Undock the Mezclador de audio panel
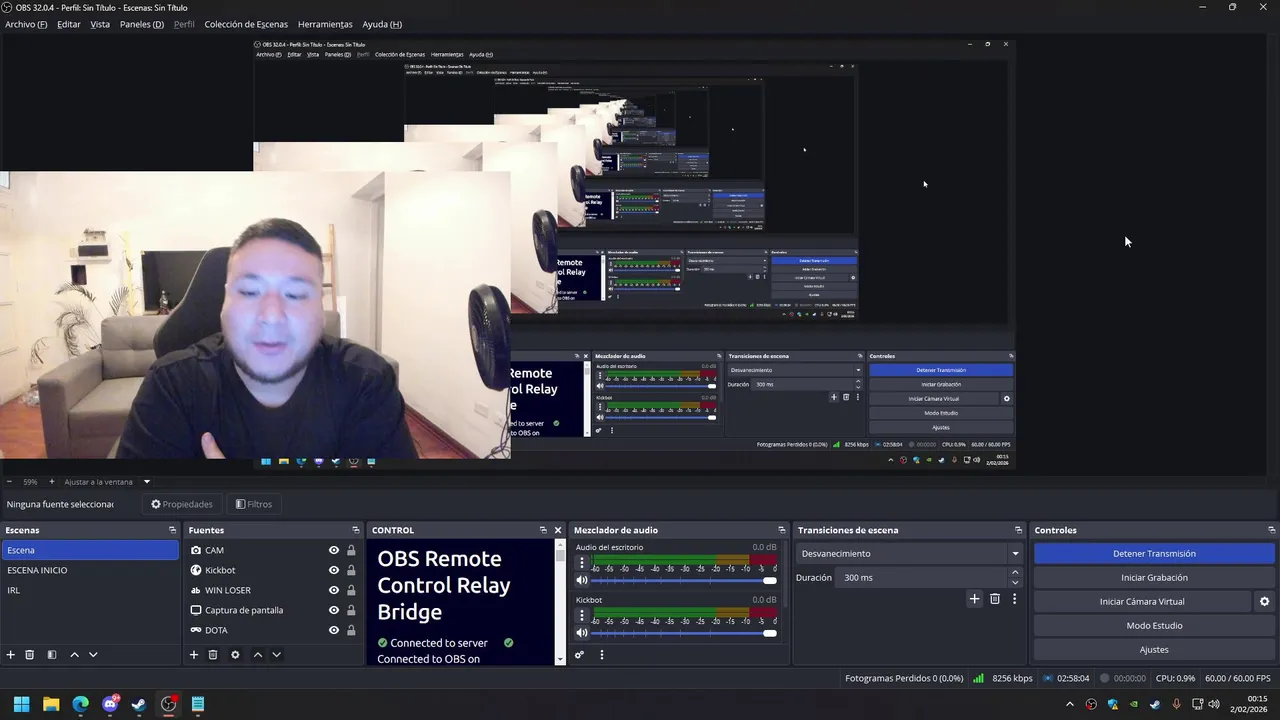 (x=782, y=530)
